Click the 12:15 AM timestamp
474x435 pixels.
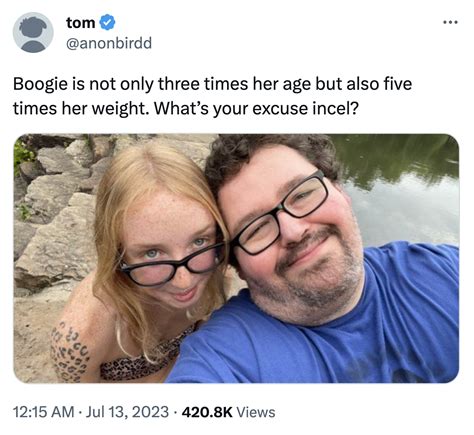coord(44,412)
